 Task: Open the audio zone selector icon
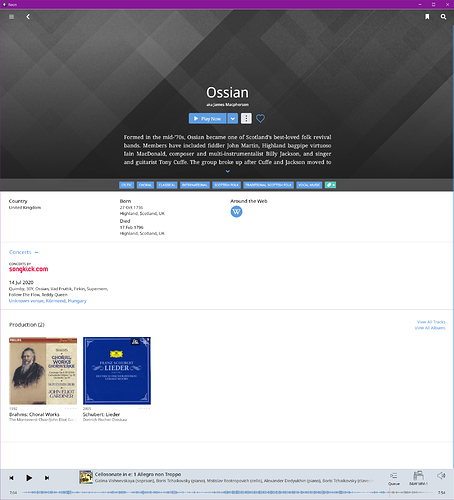(418, 478)
